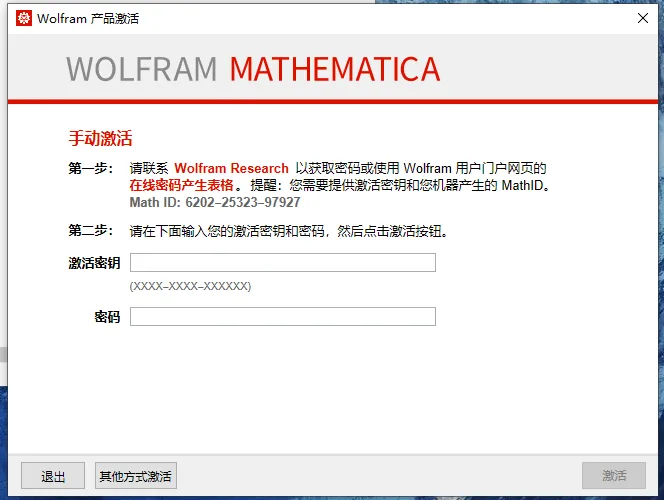Click the 激活 button
Screen dimensions: 664x500
pyautogui.click(x=614, y=476)
